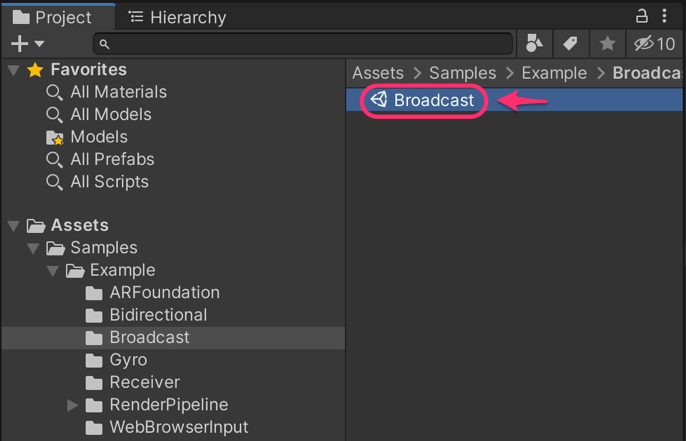Collapse the Favorites section
The width and height of the screenshot is (686, 441).
[14, 70]
